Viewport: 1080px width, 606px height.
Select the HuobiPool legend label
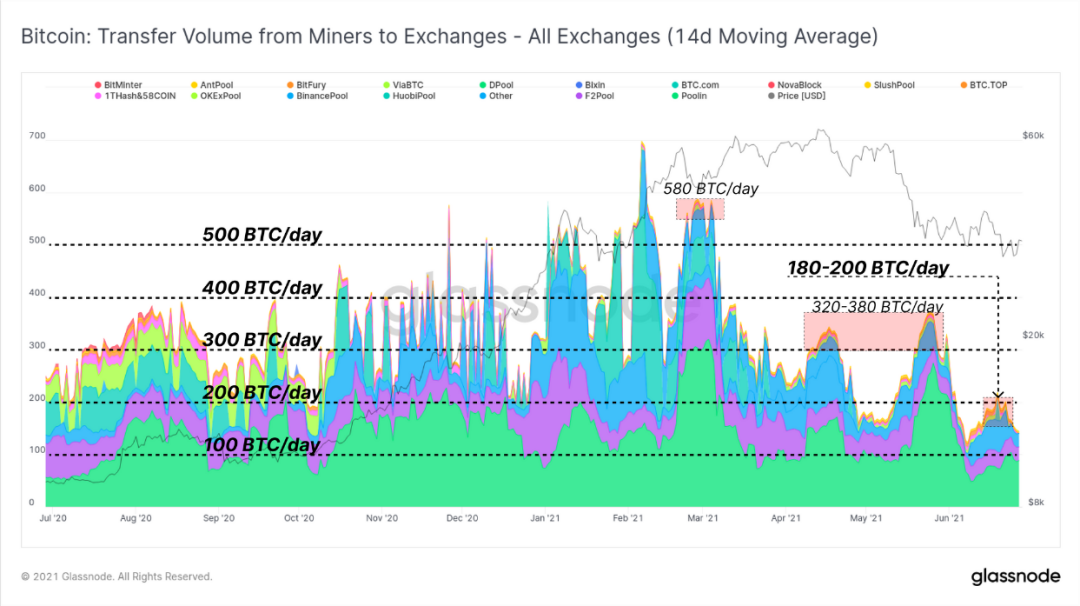[414, 96]
